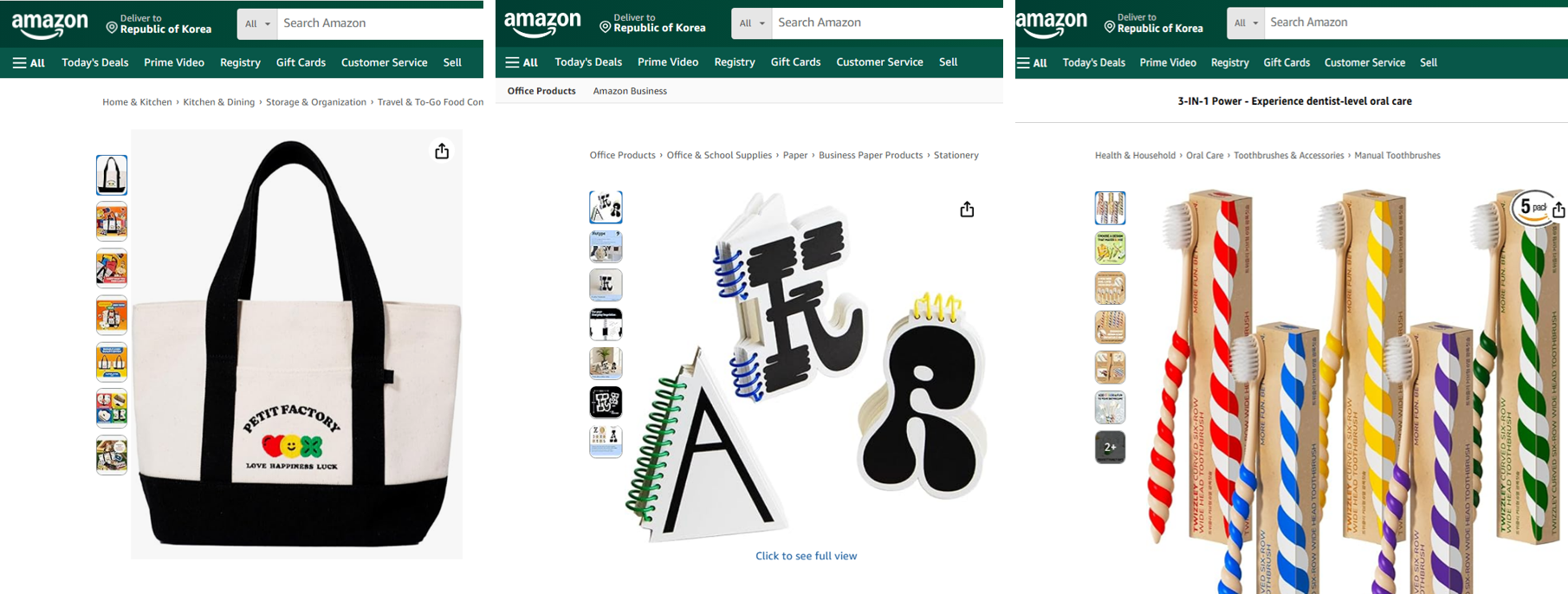Expand the All category dropdown in left search bar
This screenshot has width=1568, height=594.
pyautogui.click(x=257, y=23)
